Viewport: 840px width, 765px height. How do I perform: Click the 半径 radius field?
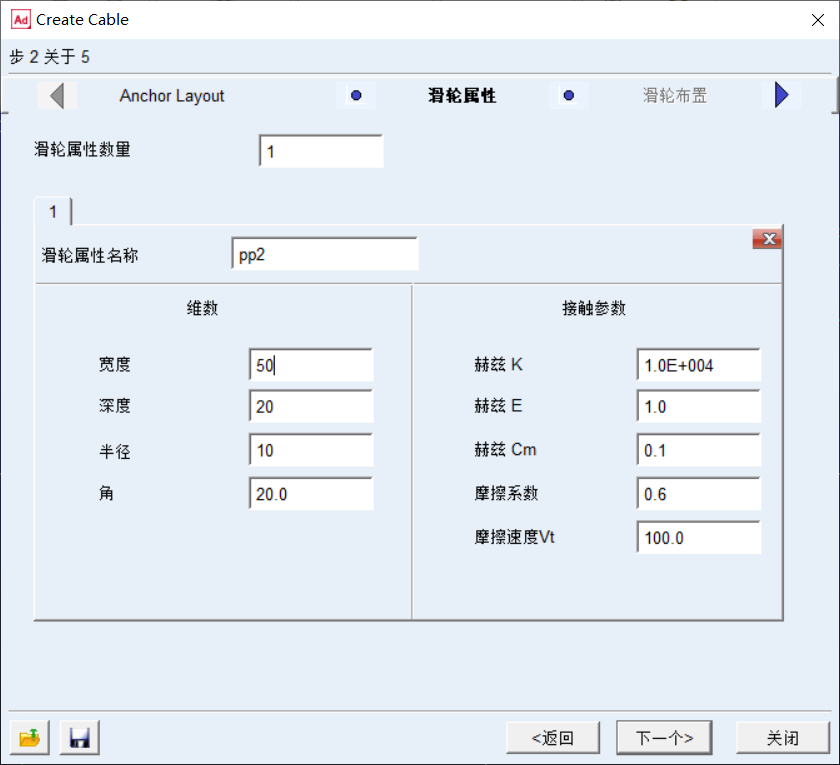pos(311,450)
